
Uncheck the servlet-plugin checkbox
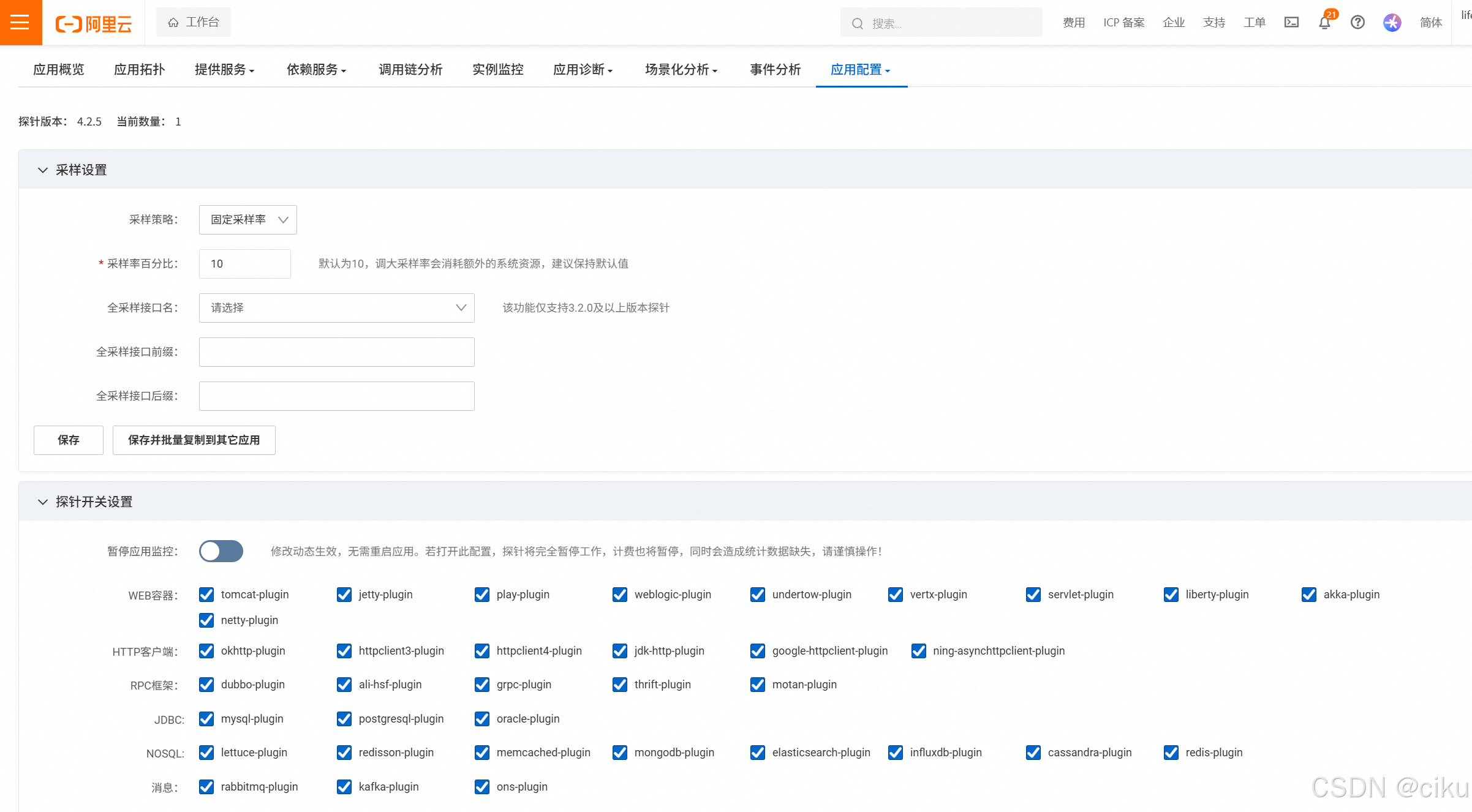(1033, 595)
